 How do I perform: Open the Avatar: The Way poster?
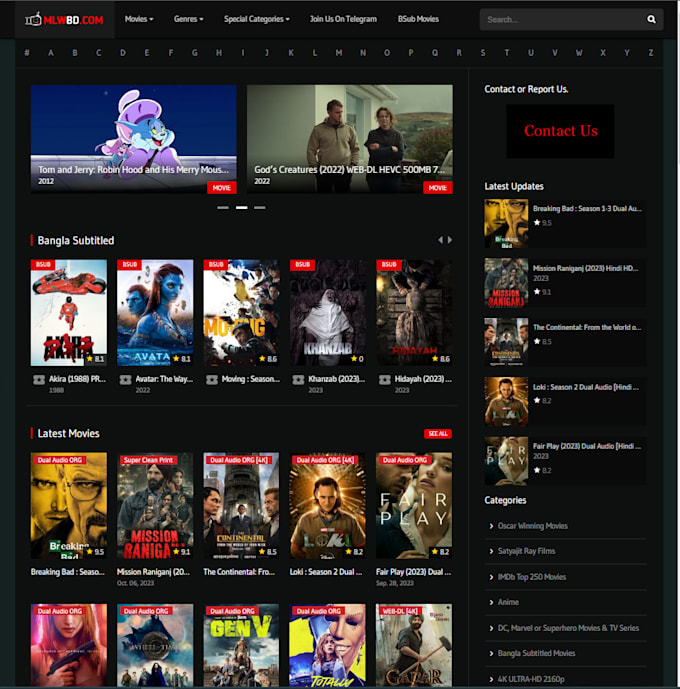point(155,312)
